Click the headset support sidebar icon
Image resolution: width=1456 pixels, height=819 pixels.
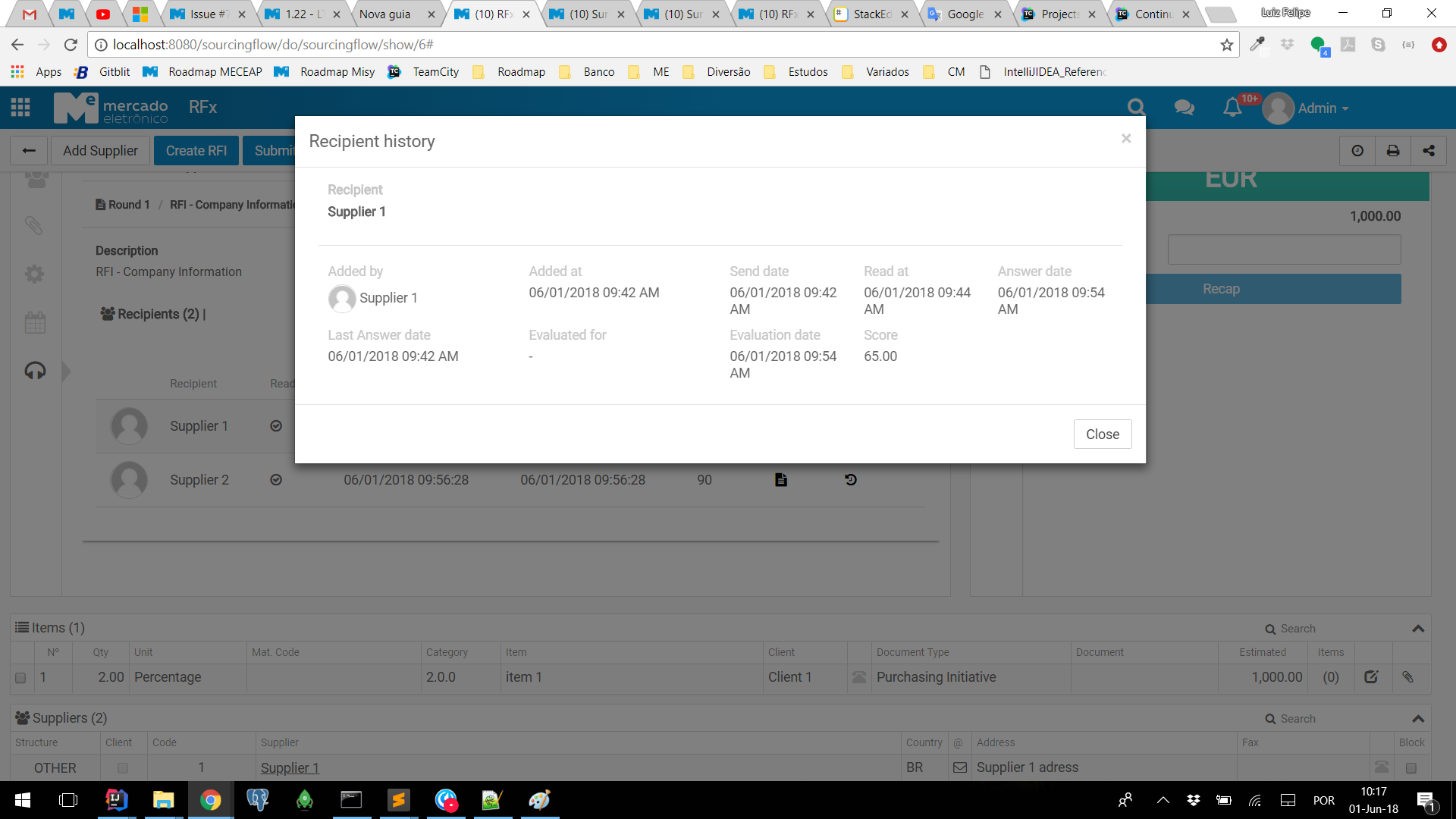point(35,371)
